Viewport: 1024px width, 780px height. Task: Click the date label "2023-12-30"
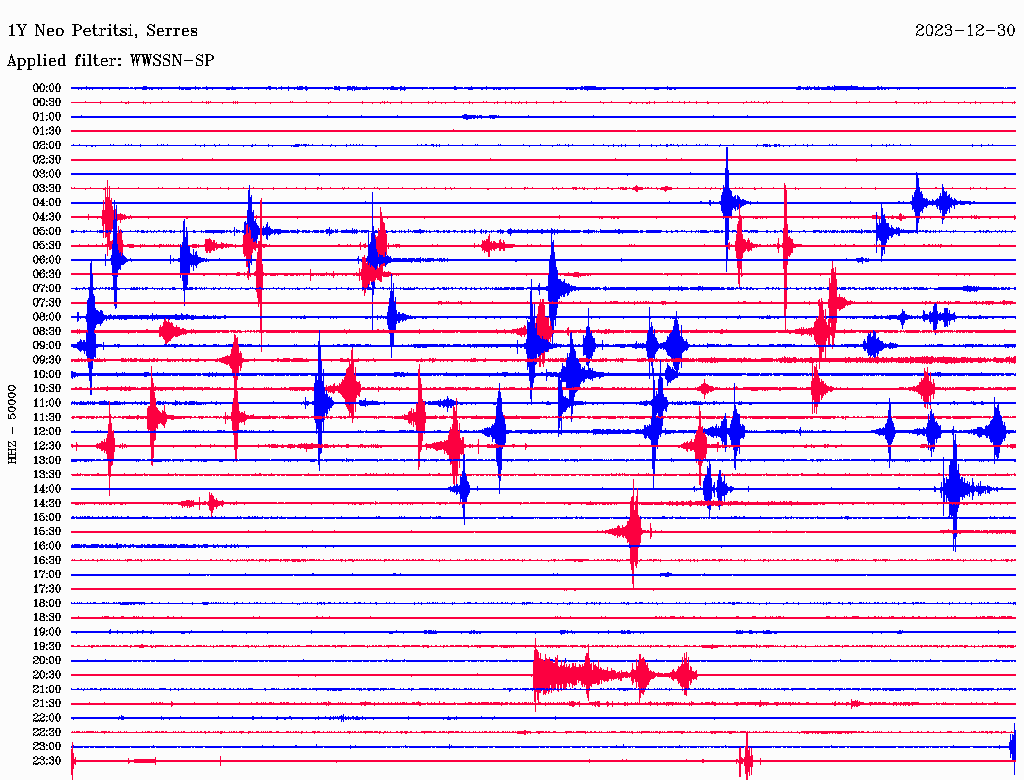click(x=965, y=31)
